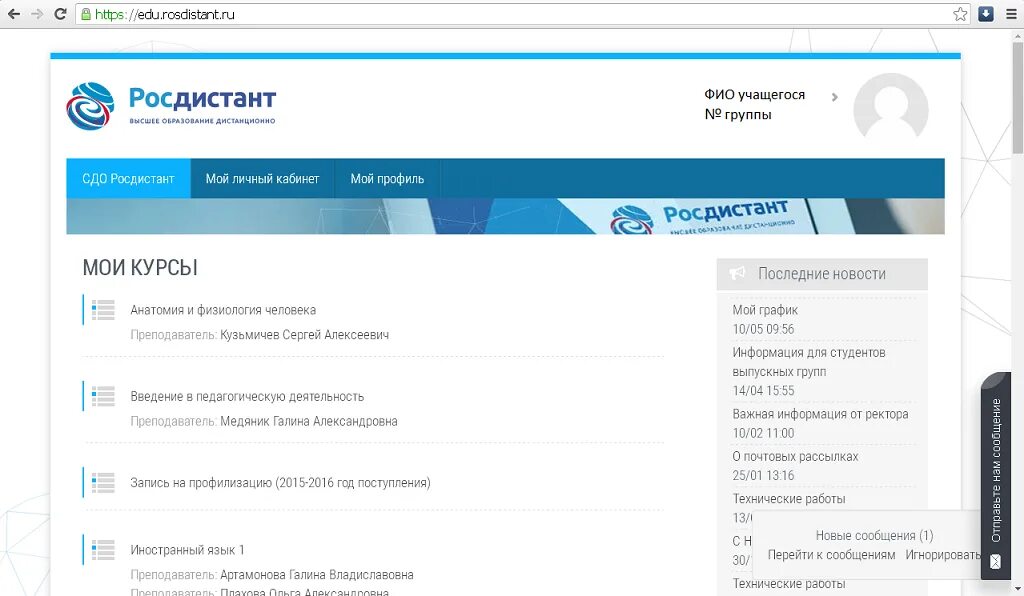
Task: Open Запись на профилизацию (2015-2016 год поступления)
Action: coord(280,483)
